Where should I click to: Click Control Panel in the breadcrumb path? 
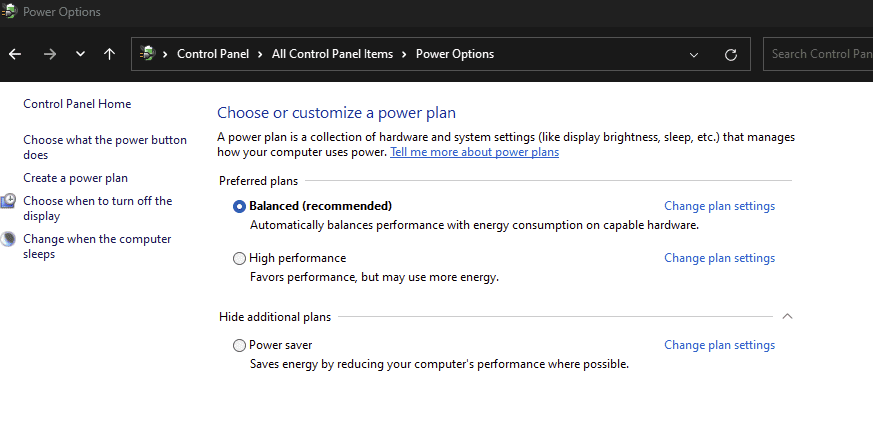click(213, 54)
